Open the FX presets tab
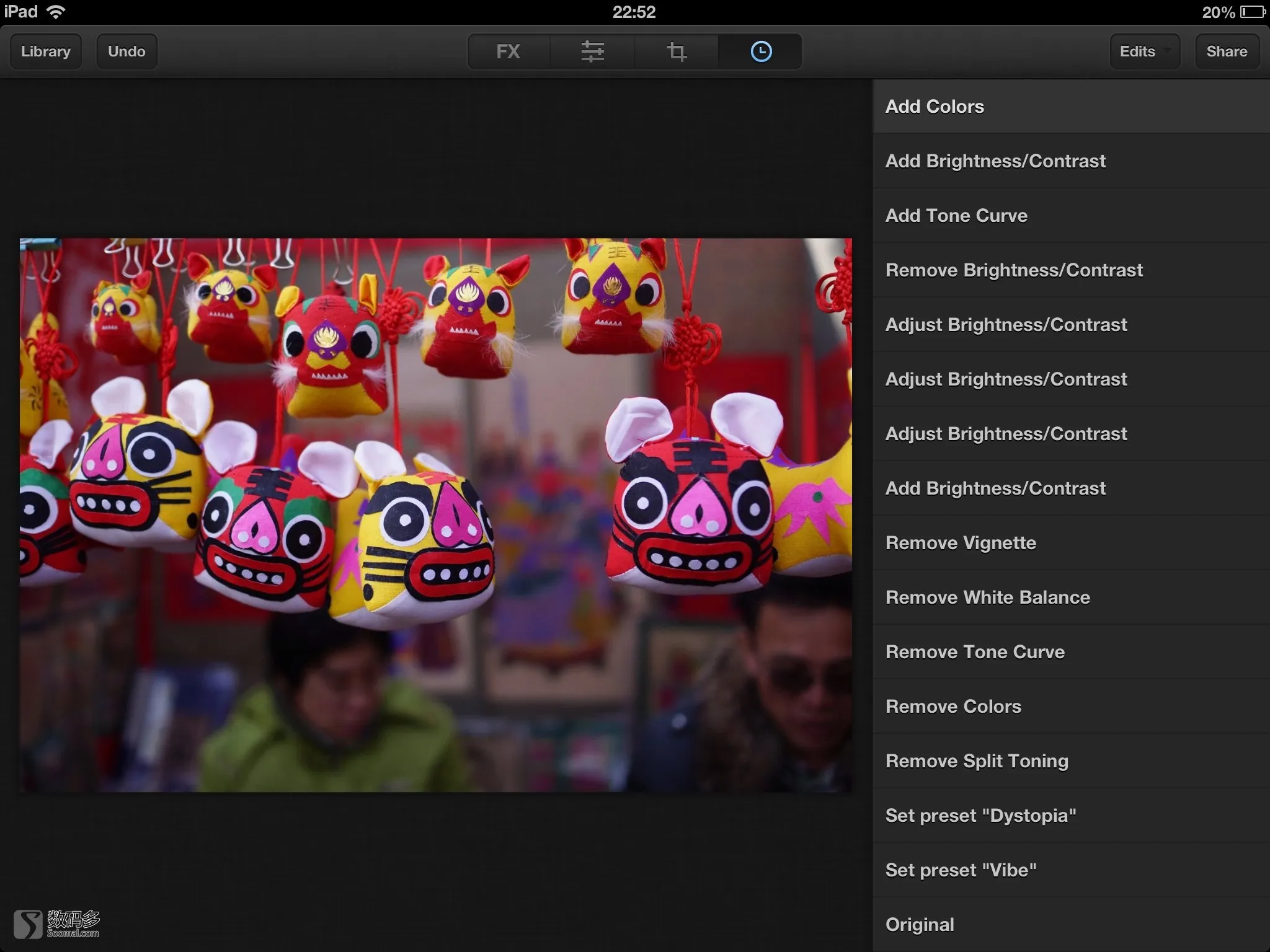The width and height of the screenshot is (1270, 952). (508, 51)
